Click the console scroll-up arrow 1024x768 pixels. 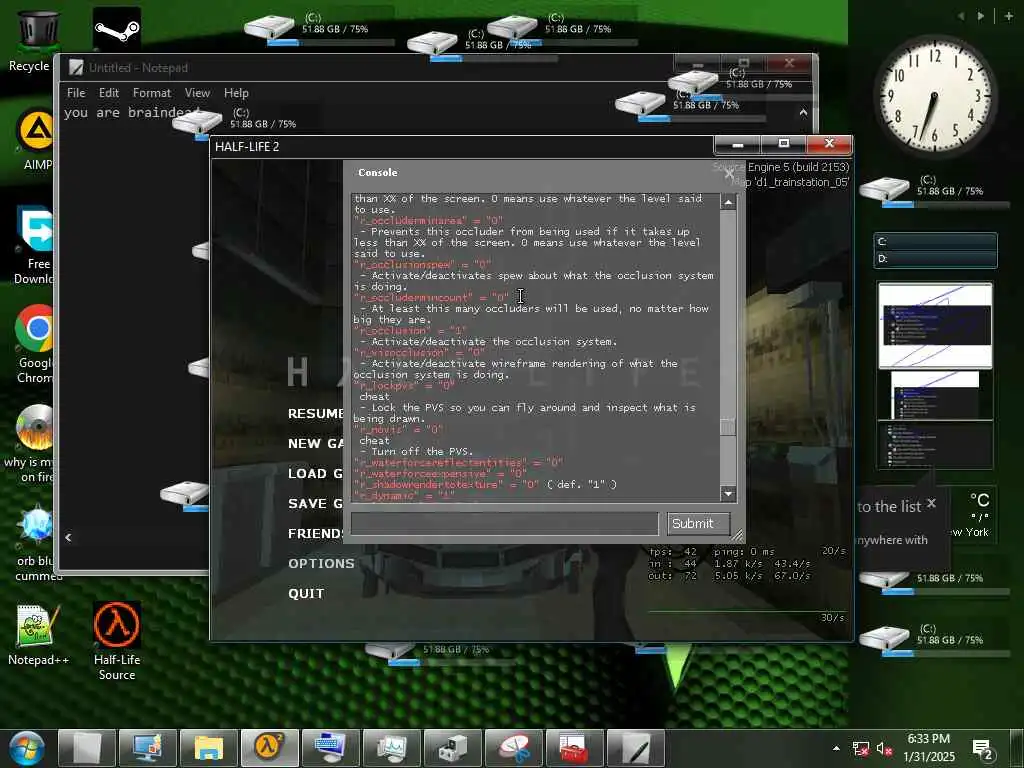tap(728, 202)
